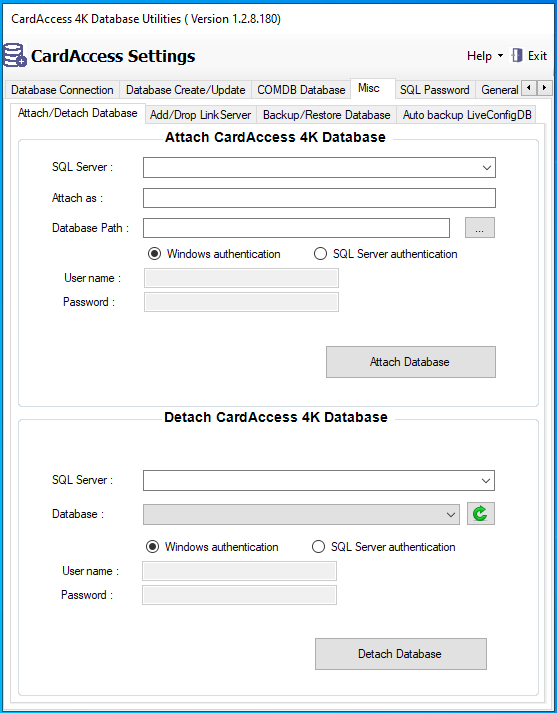
Task: Click the Database Path input field
Action: click(x=296, y=228)
